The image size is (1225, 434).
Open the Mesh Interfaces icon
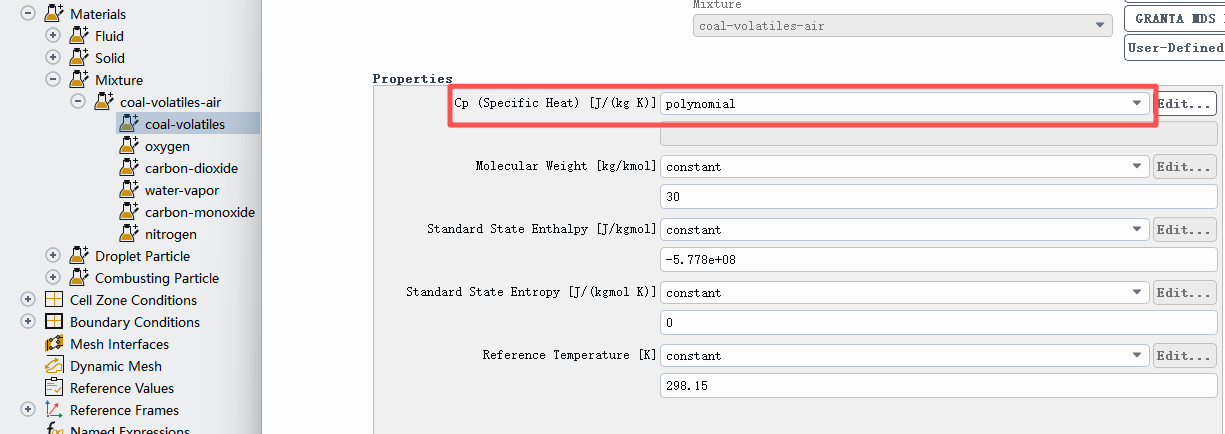click(x=54, y=344)
